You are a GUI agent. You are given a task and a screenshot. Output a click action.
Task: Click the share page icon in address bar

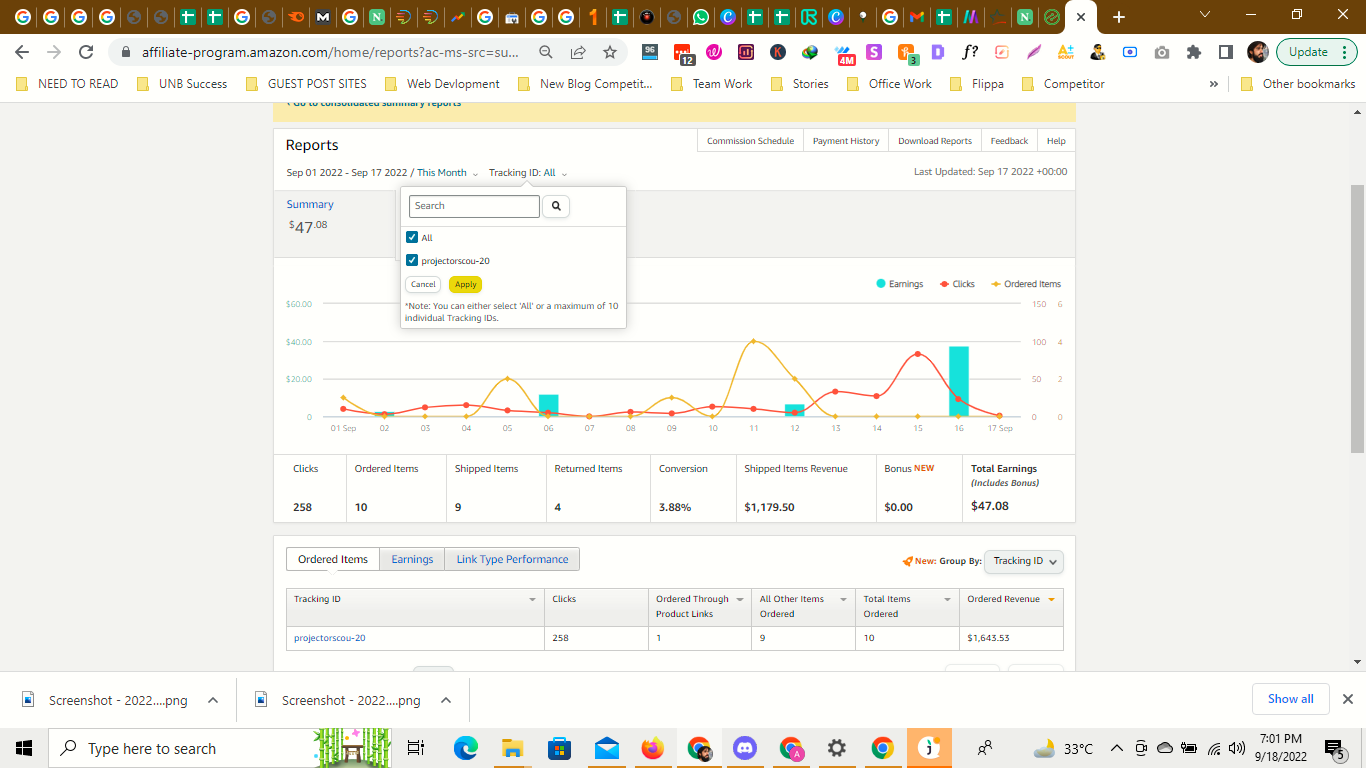[x=578, y=52]
